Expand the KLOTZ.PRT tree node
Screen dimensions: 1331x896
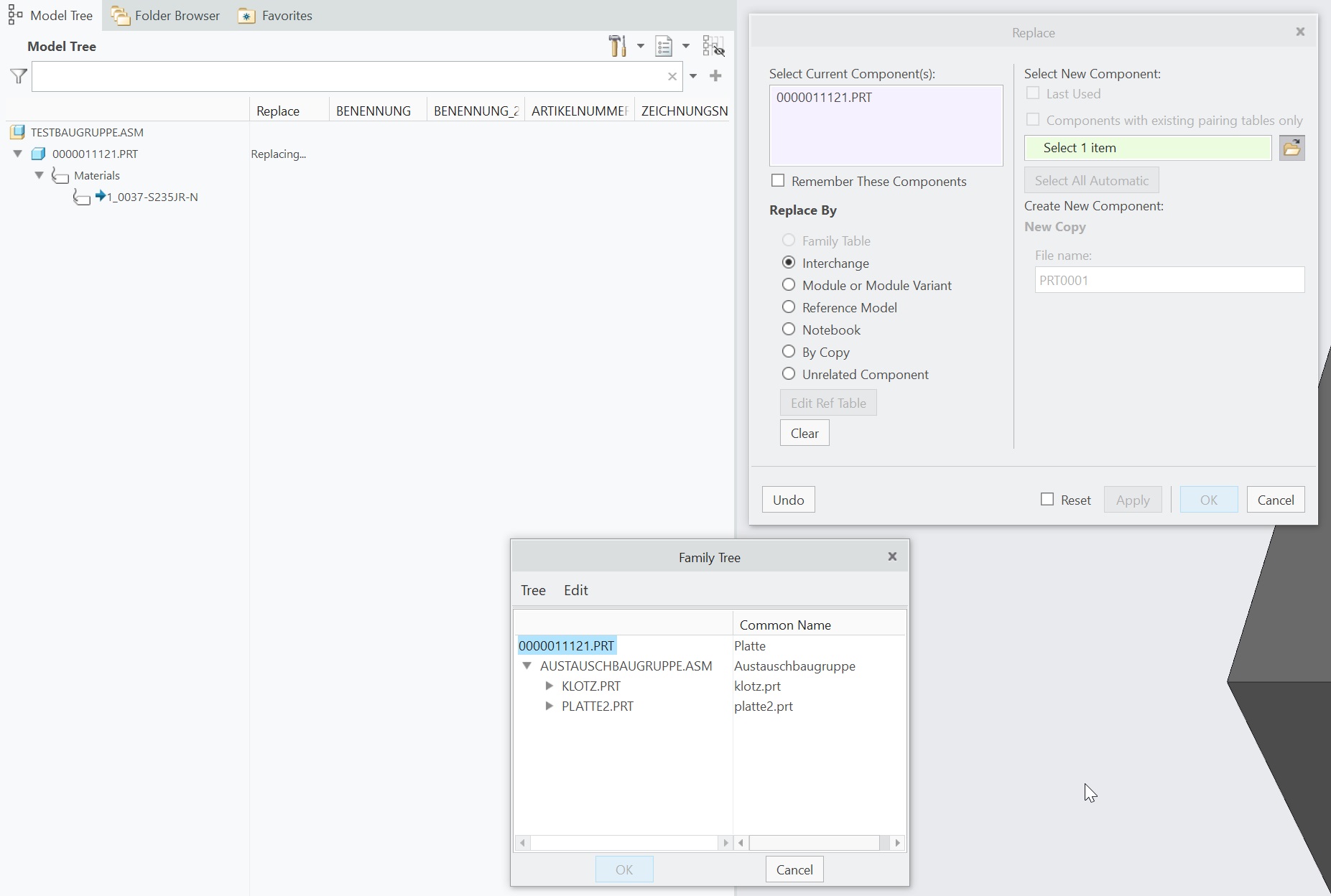coord(549,686)
